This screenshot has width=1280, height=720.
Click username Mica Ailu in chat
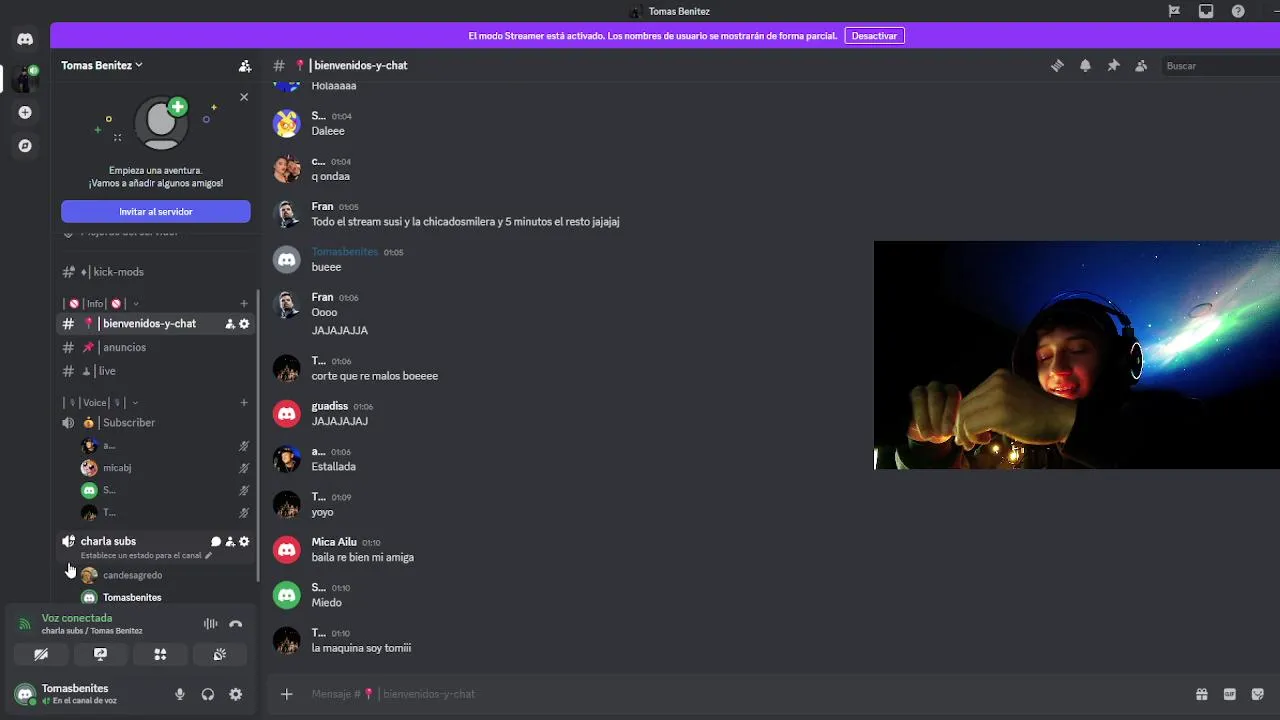(334, 542)
